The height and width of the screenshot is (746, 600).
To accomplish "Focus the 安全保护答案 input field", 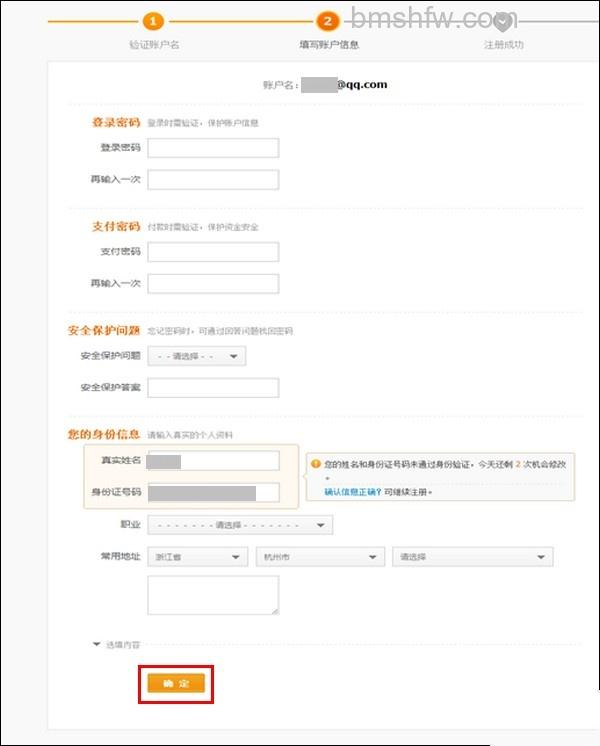I will point(213,388).
